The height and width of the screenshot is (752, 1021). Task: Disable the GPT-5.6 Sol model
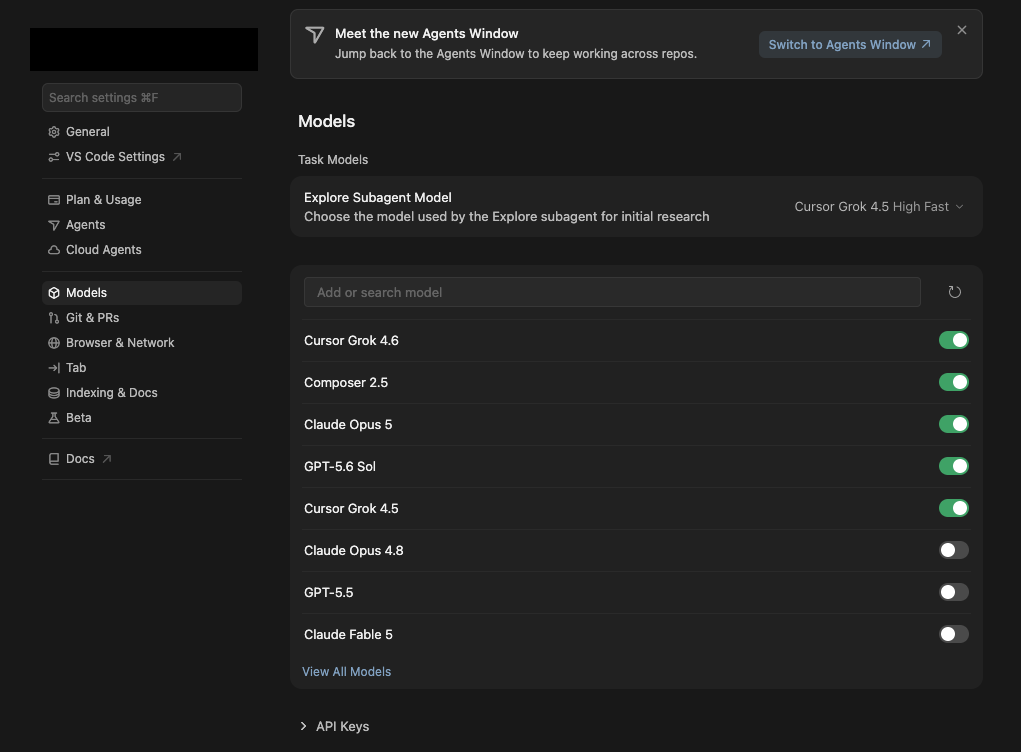pos(954,466)
